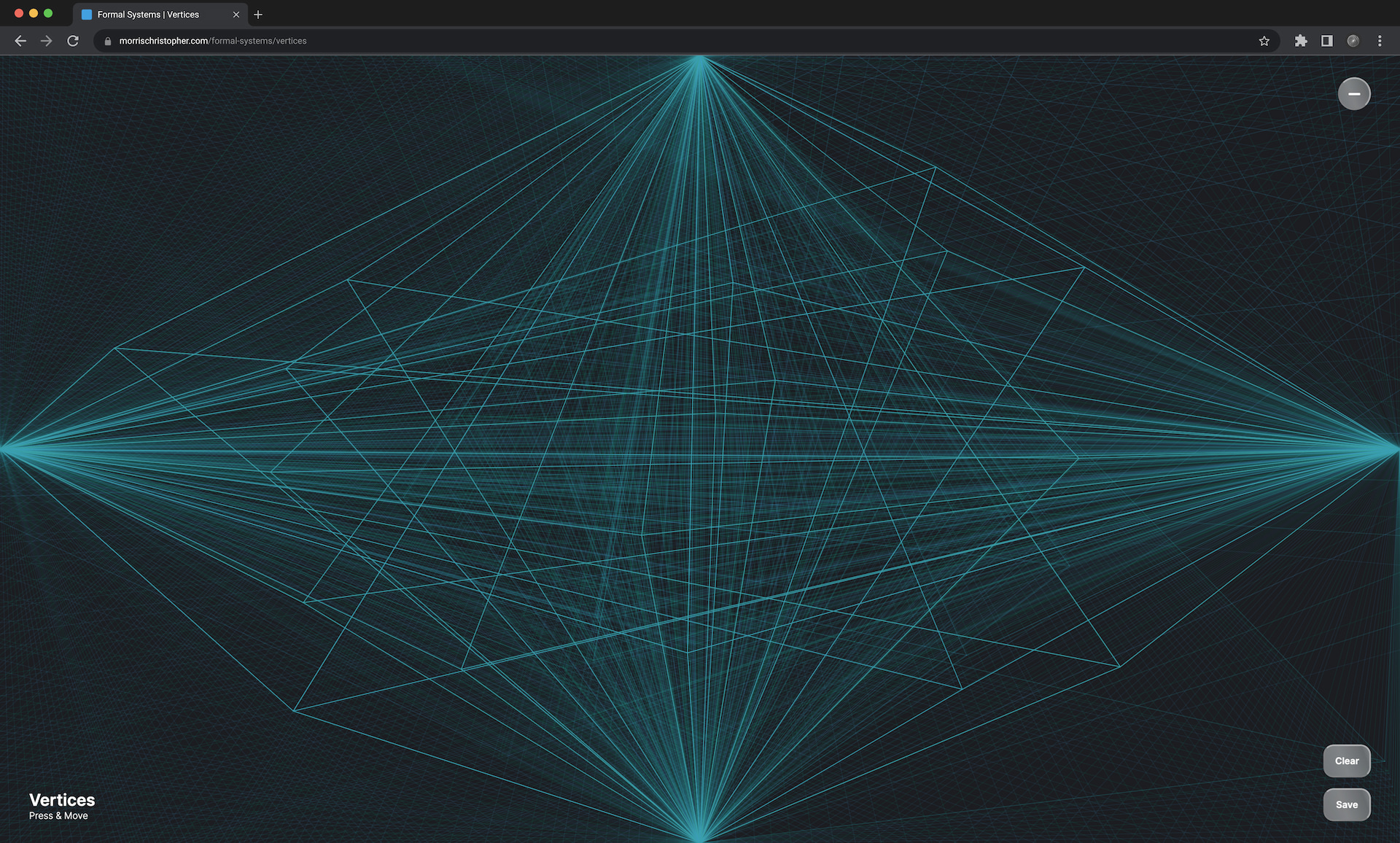
Task: Open the browser side panel icon
Action: tap(1329, 41)
